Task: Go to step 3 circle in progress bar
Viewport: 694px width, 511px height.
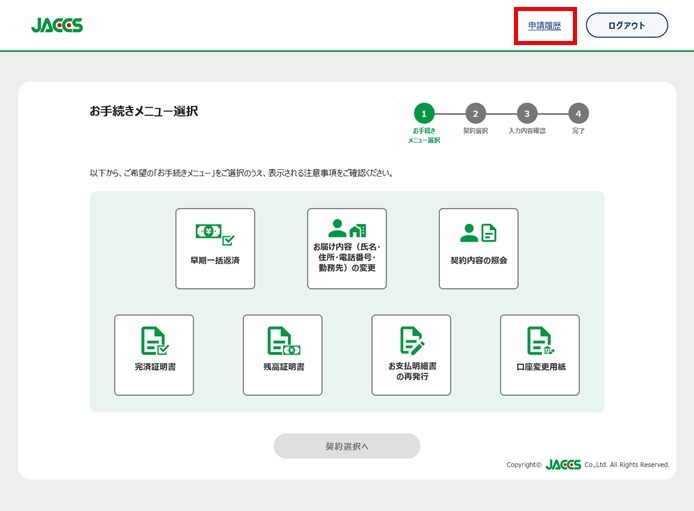Action: tap(527, 113)
